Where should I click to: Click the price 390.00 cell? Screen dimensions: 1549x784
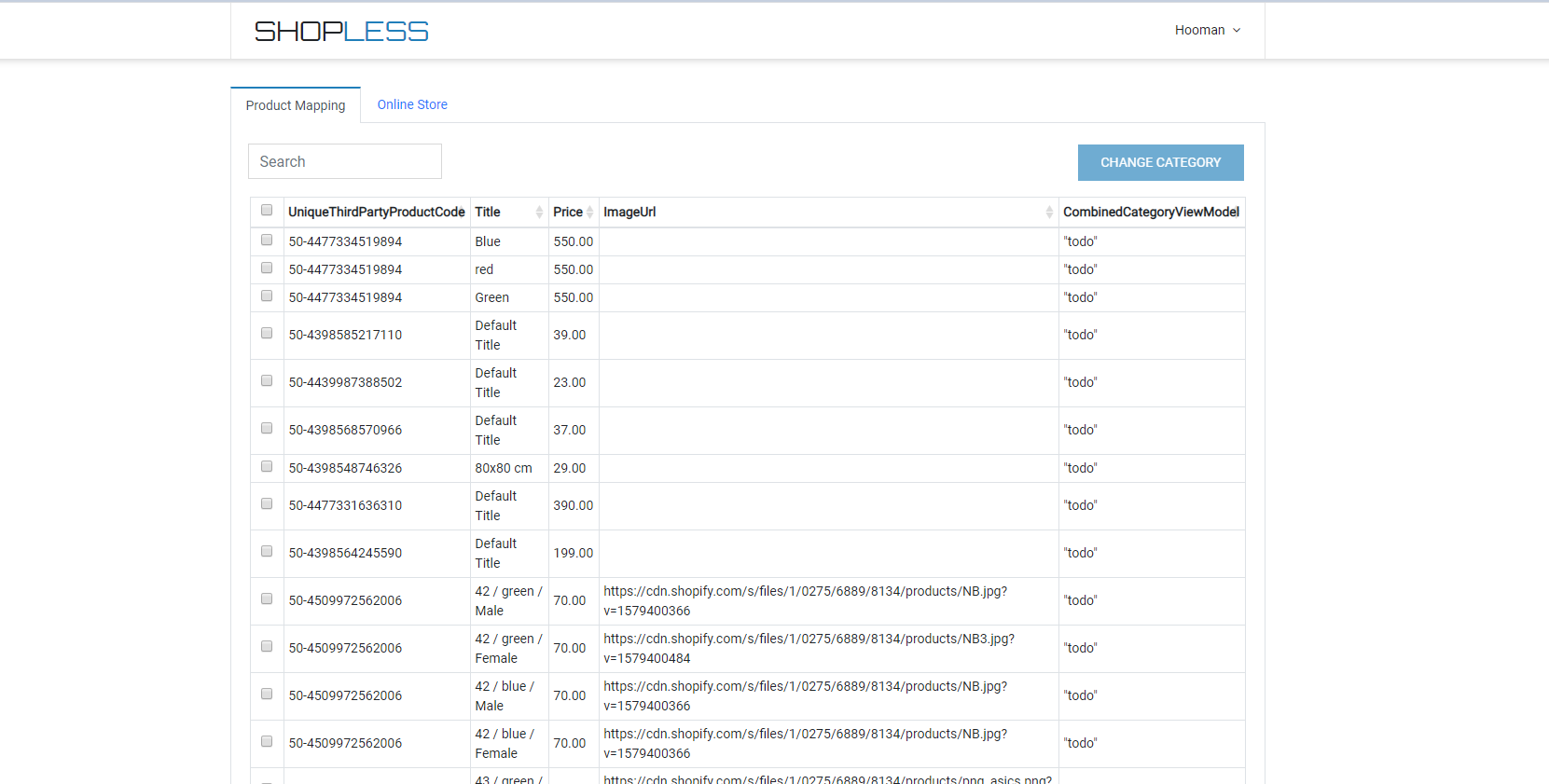coord(574,506)
